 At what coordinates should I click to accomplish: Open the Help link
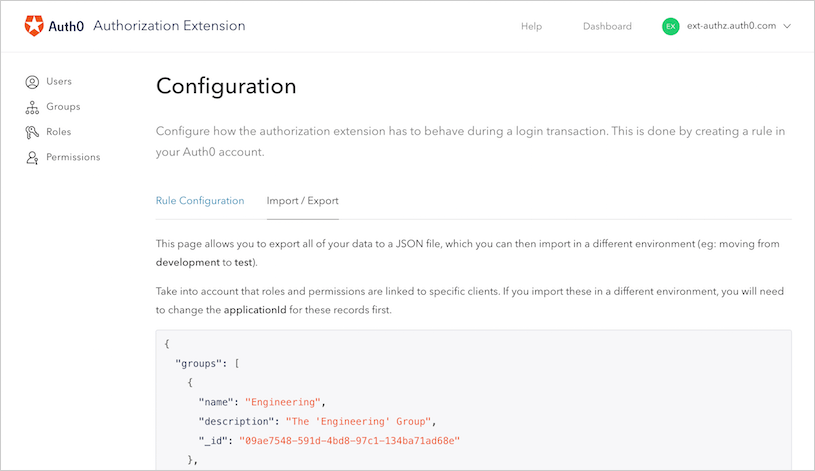[531, 27]
